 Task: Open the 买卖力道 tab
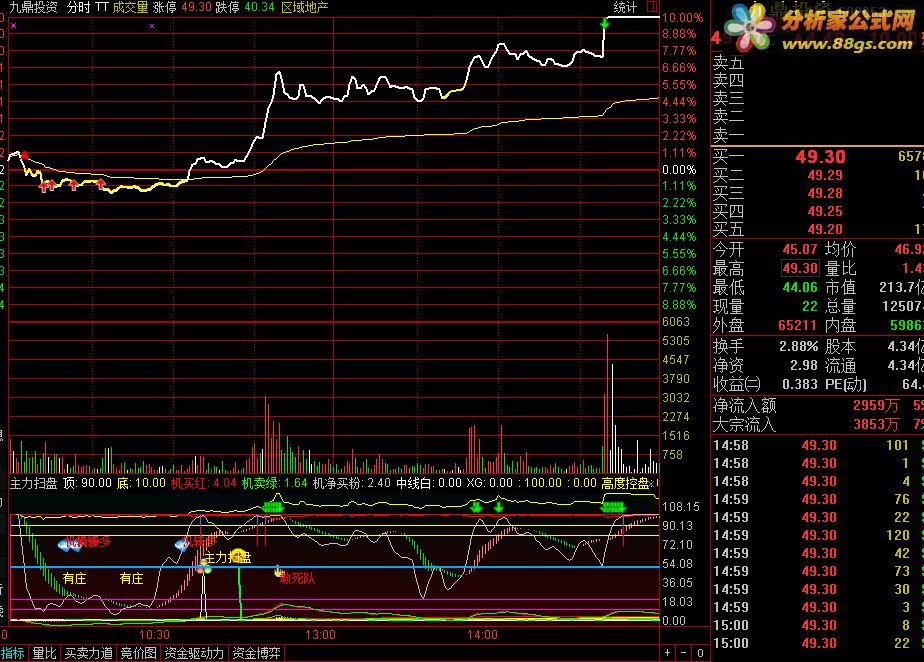tap(88, 653)
